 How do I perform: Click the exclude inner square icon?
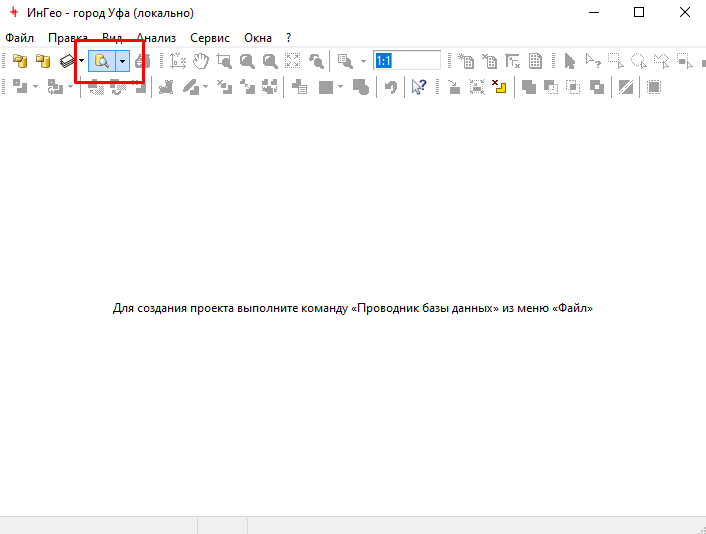tap(597, 87)
